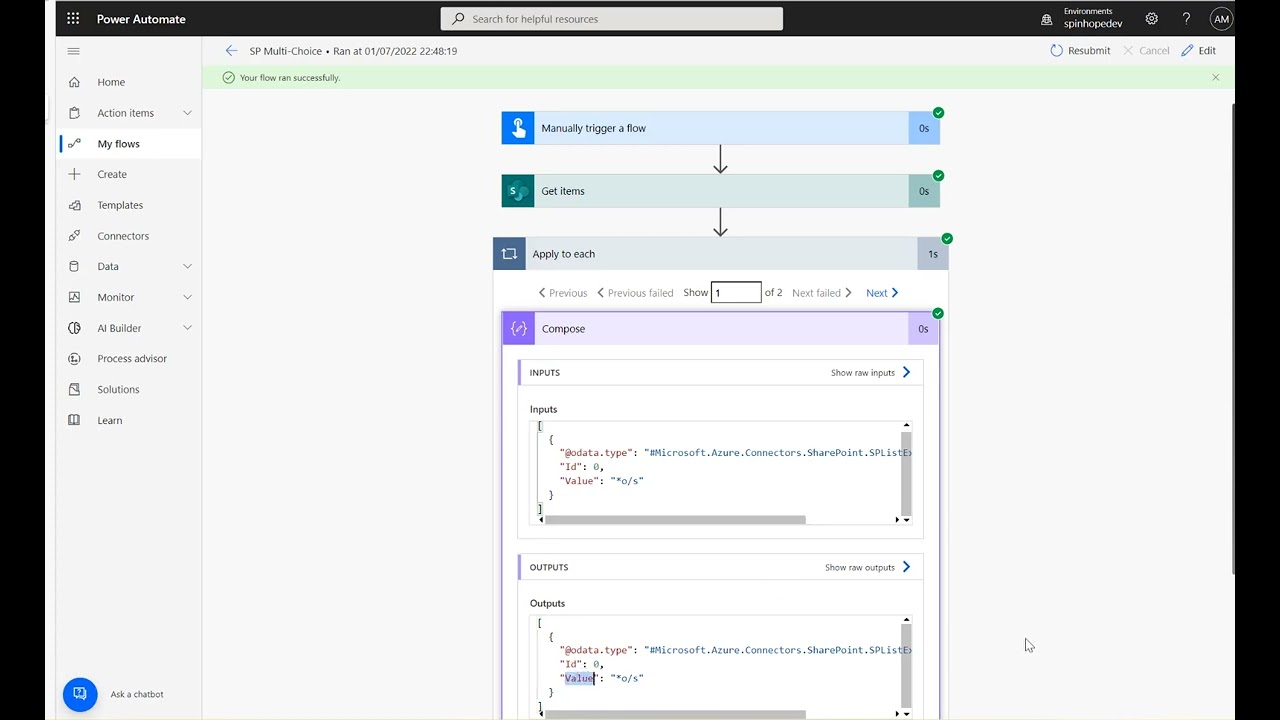Open the Ask a chatbot icon
The width and height of the screenshot is (1280, 720).
(80, 694)
